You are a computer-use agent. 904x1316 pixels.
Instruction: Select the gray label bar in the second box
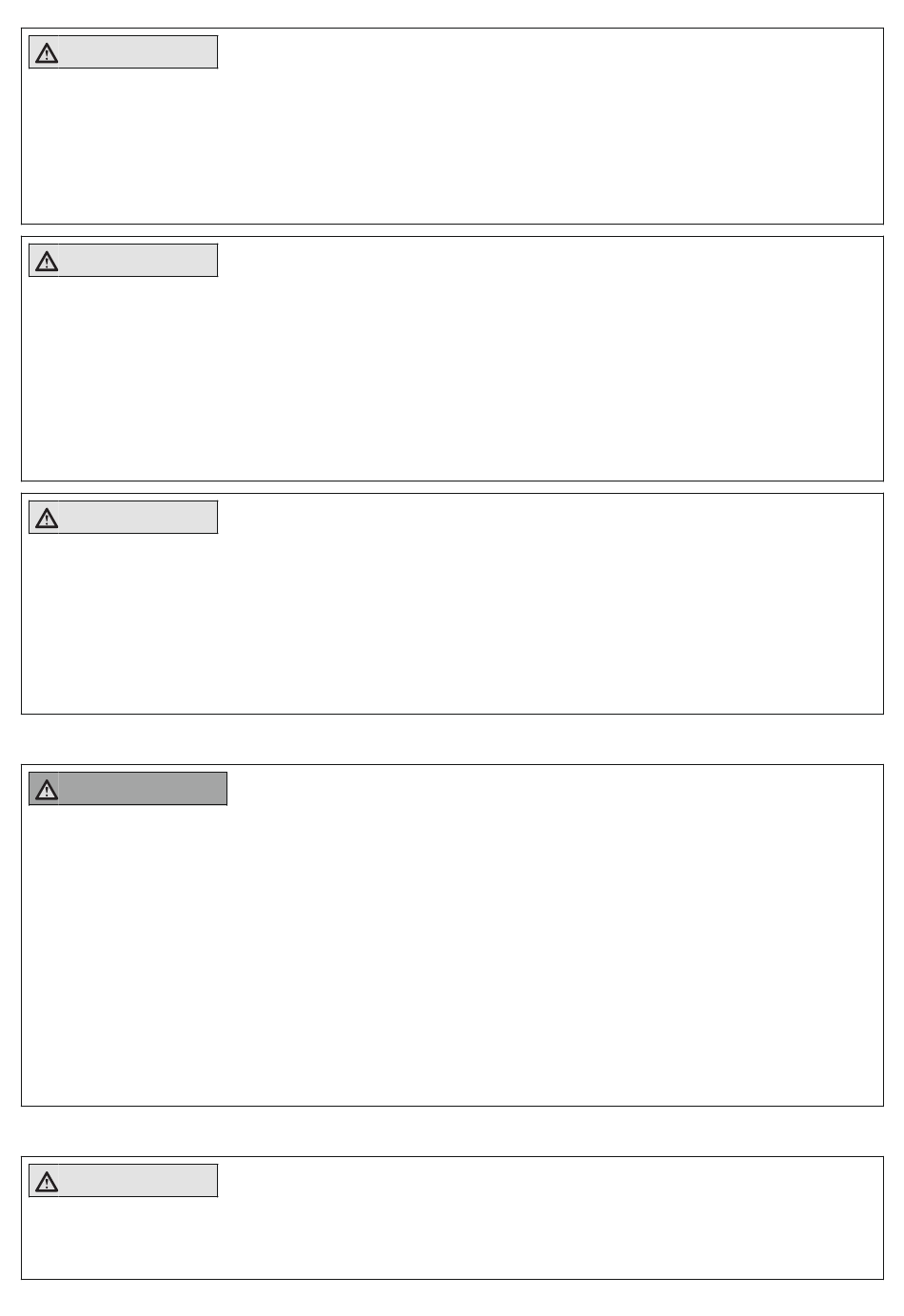138,261
